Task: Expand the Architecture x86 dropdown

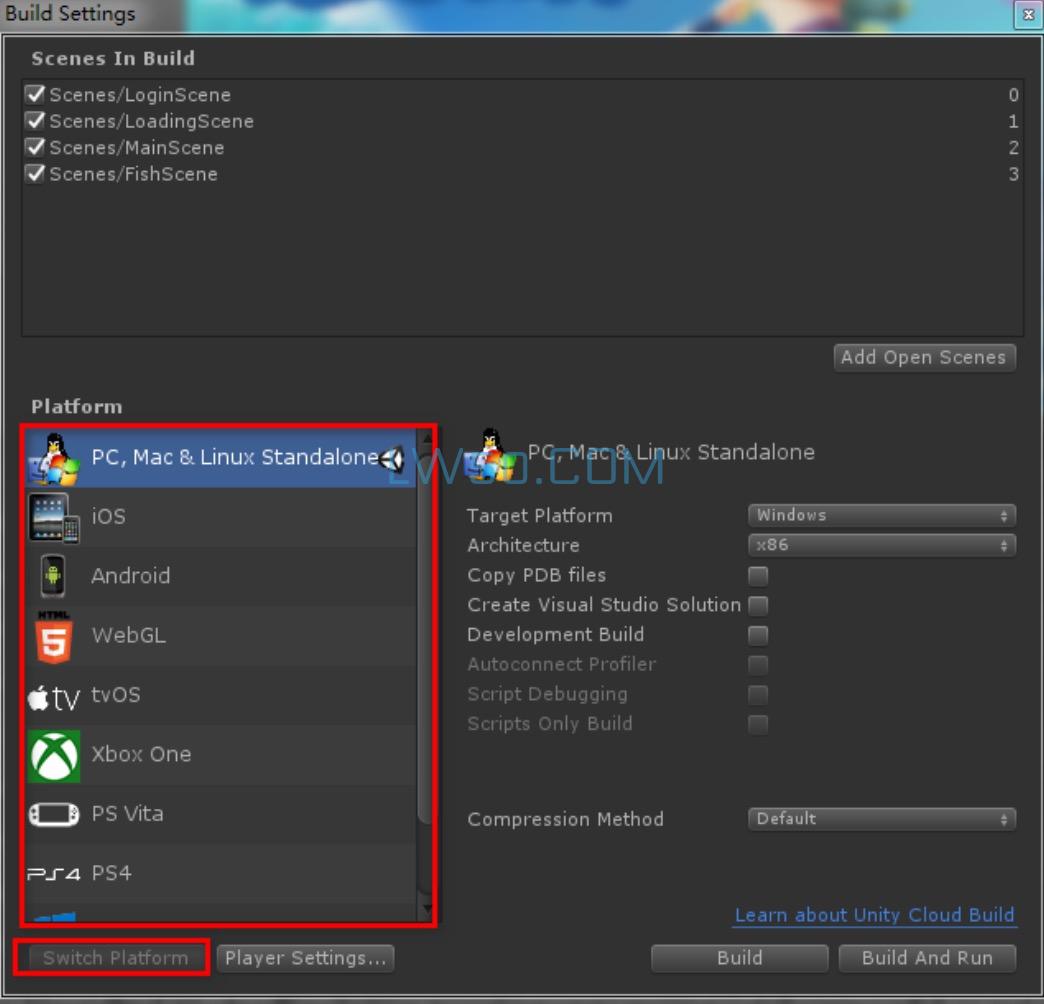Action: (x=881, y=546)
